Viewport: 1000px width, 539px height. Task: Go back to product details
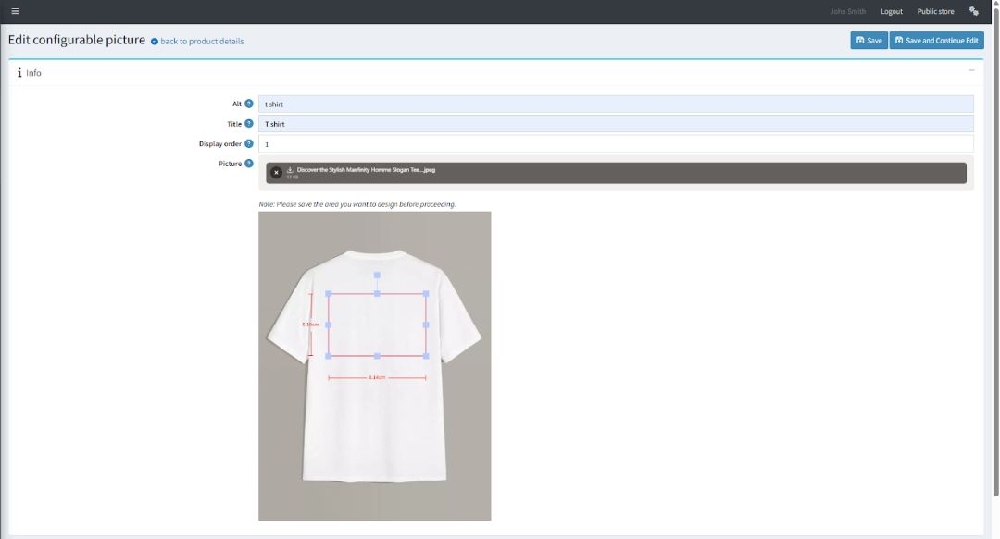pyautogui.click(x=197, y=41)
